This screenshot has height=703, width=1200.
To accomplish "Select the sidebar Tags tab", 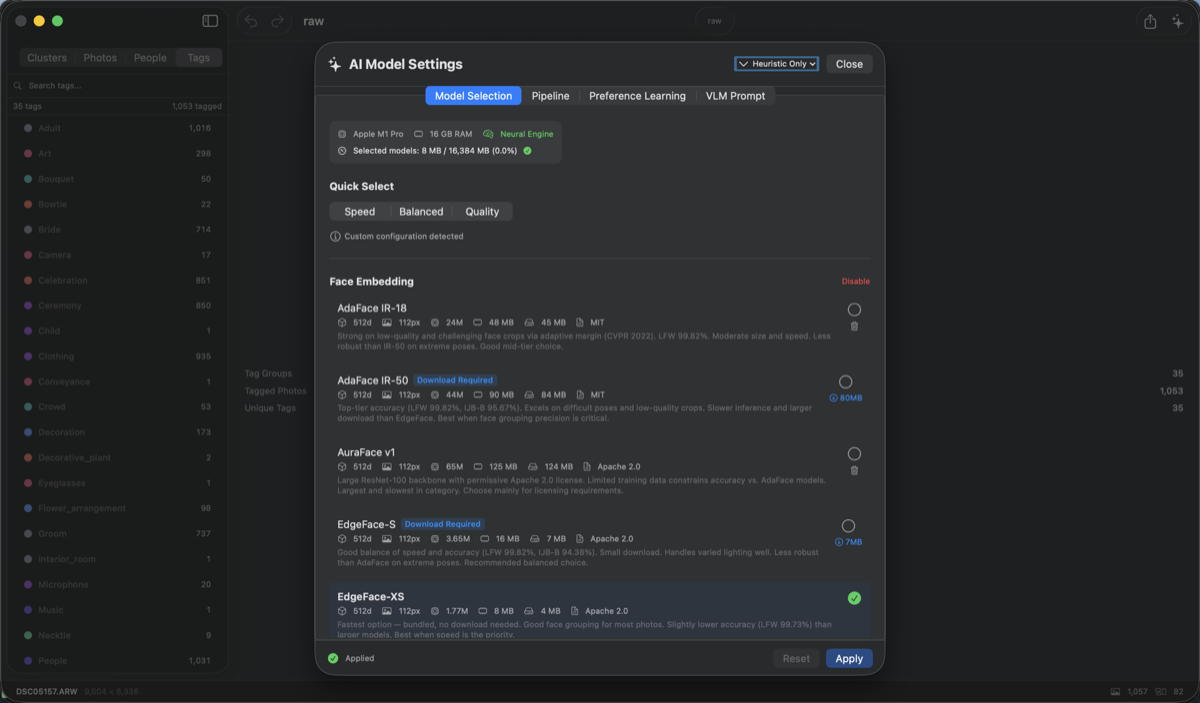I will (199, 58).
